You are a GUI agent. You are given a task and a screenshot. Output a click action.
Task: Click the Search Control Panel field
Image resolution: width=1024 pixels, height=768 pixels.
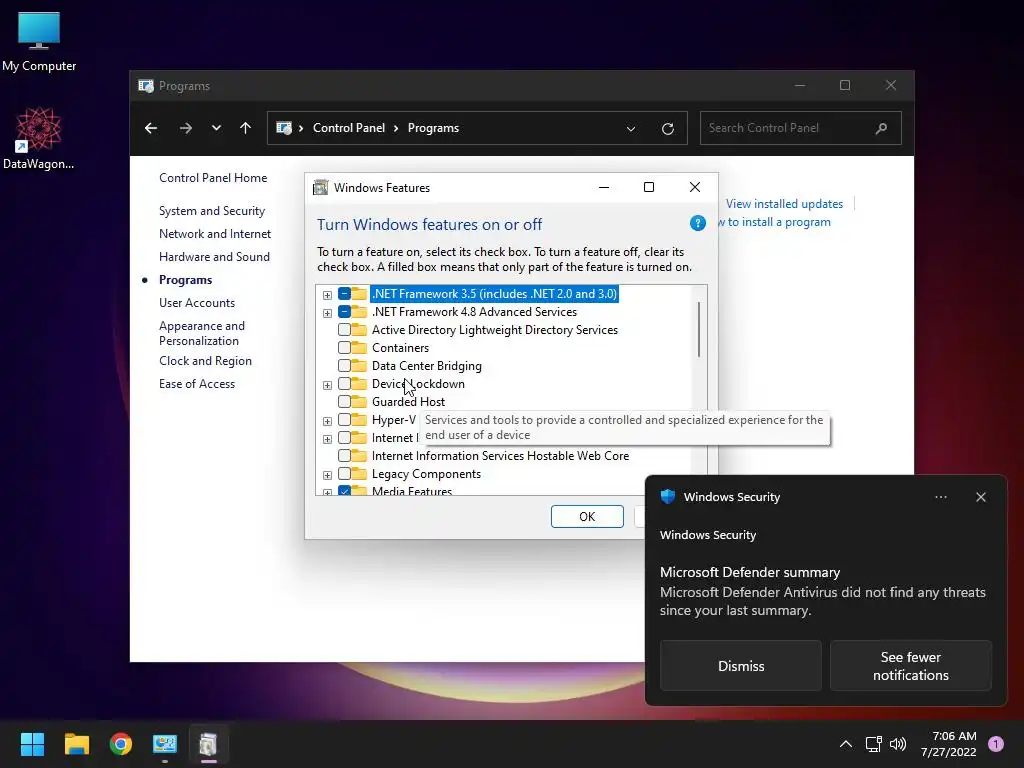pyautogui.click(x=800, y=128)
